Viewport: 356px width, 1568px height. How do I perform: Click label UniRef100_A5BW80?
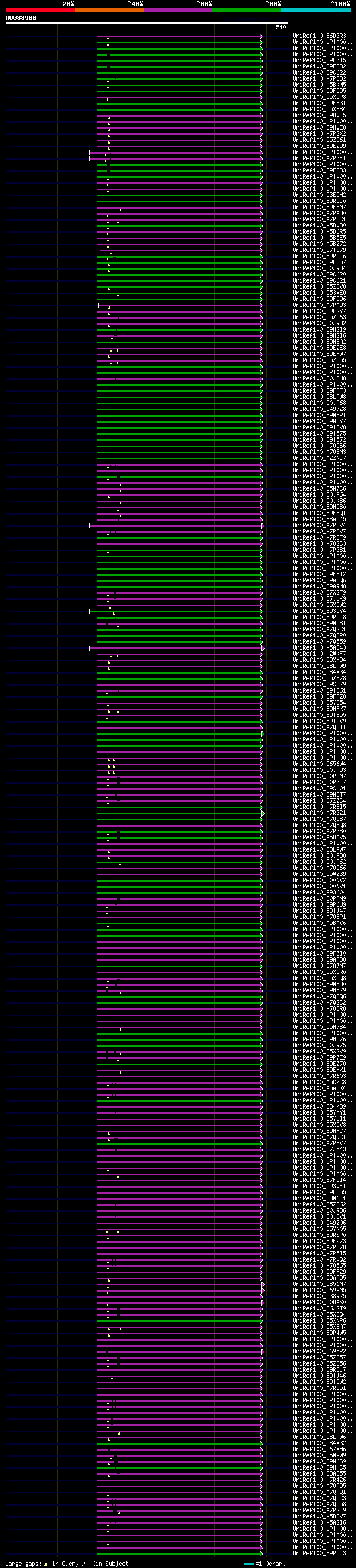[x=319, y=225]
